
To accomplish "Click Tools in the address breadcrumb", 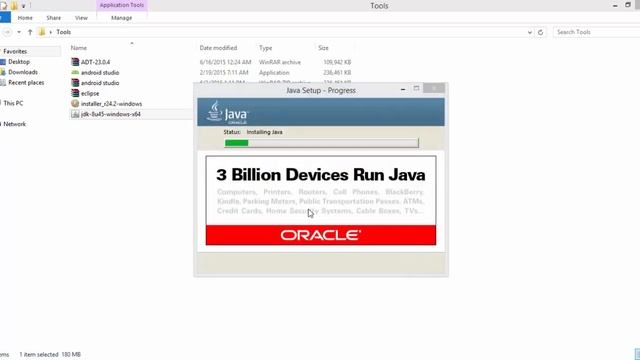I will click(x=64, y=32).
